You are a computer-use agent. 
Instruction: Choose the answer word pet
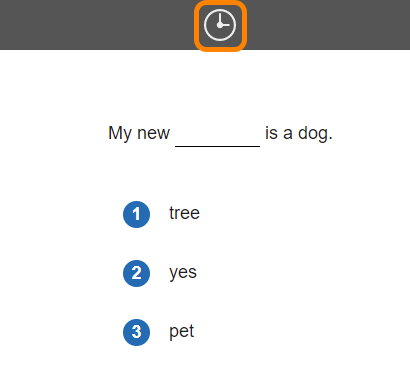[x=182, y=332]
